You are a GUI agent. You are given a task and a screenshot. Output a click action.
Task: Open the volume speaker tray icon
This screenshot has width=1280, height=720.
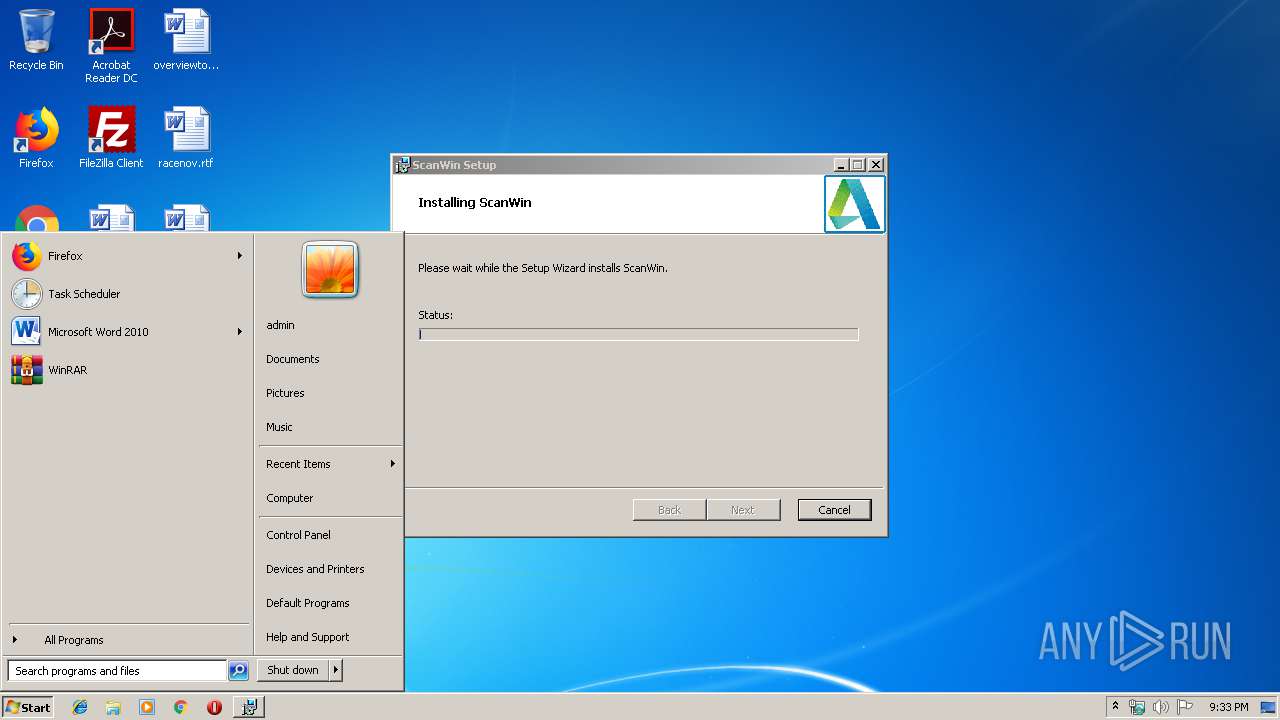(1160, 707)
